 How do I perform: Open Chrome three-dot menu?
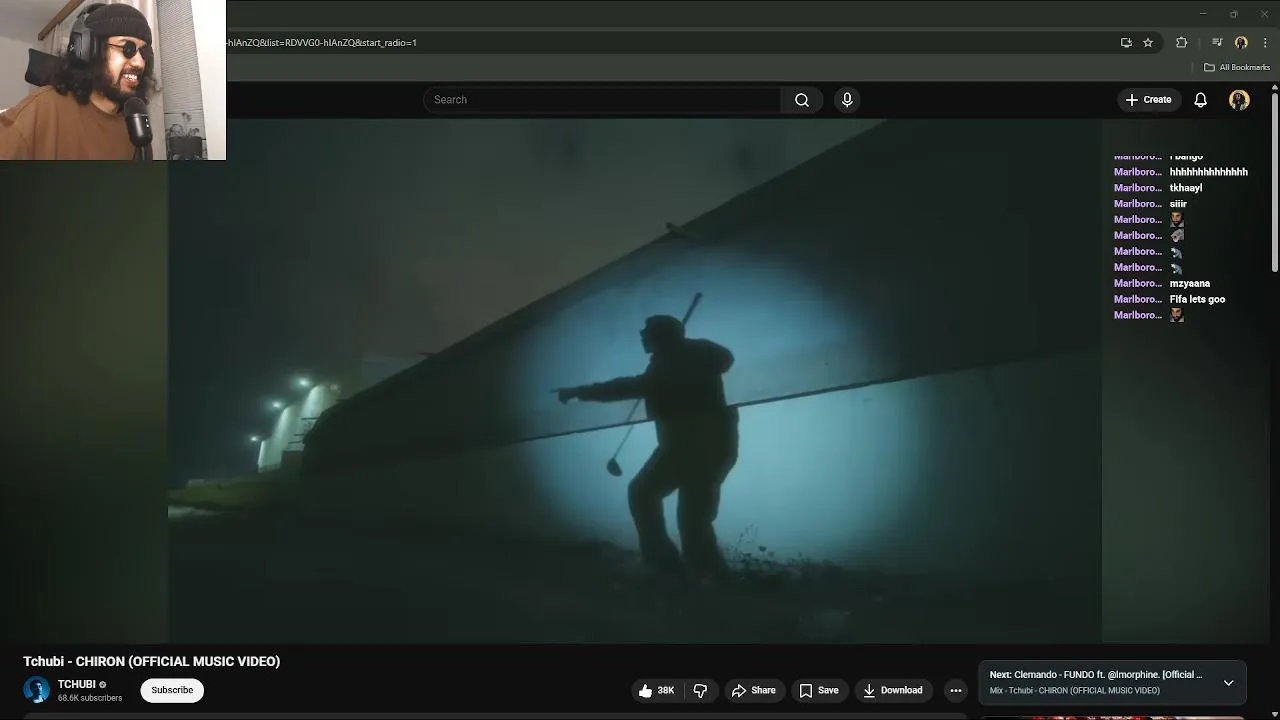(x=1265, y=43)
